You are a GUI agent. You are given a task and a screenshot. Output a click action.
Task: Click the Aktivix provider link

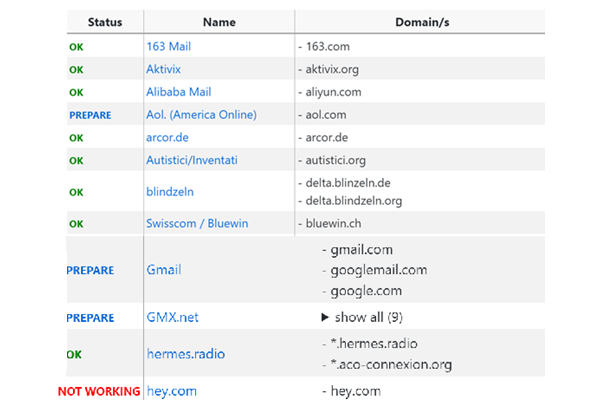point(167,68)
